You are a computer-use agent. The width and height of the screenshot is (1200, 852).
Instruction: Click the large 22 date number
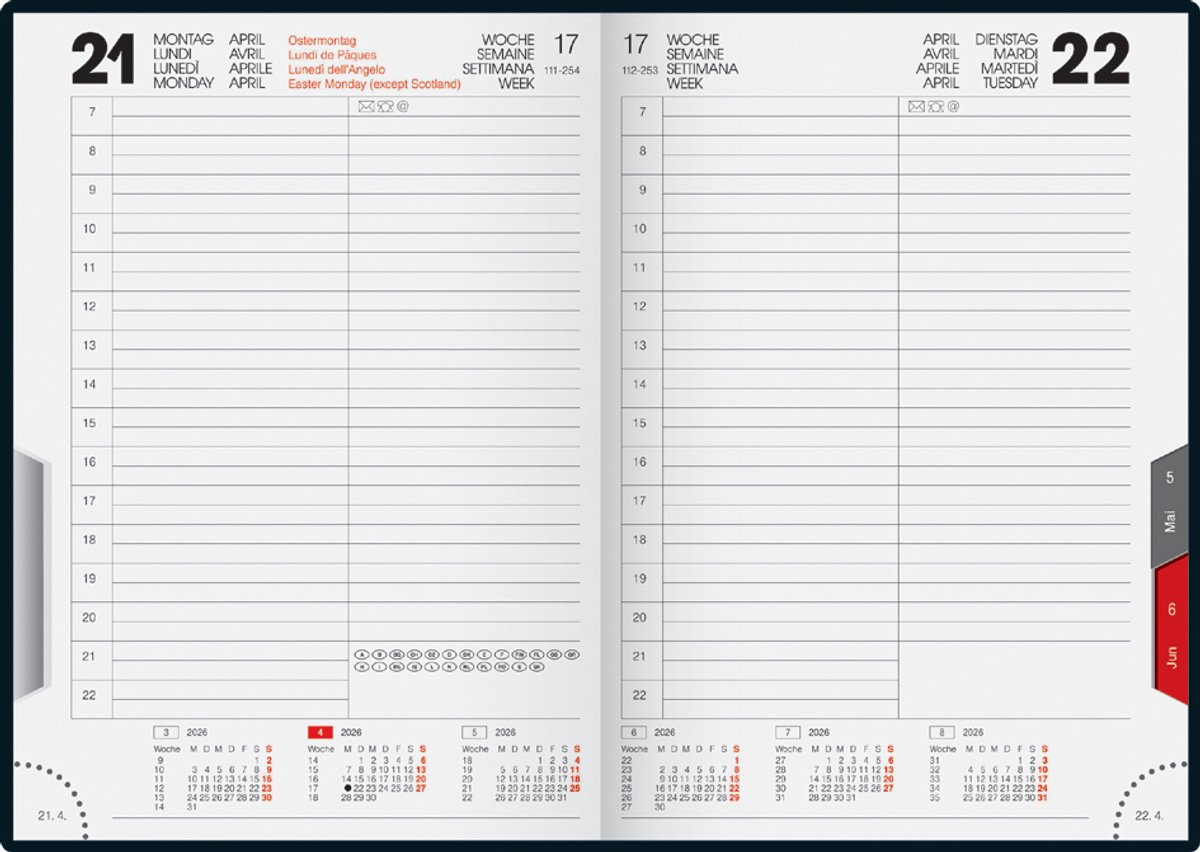(1090, 60)
